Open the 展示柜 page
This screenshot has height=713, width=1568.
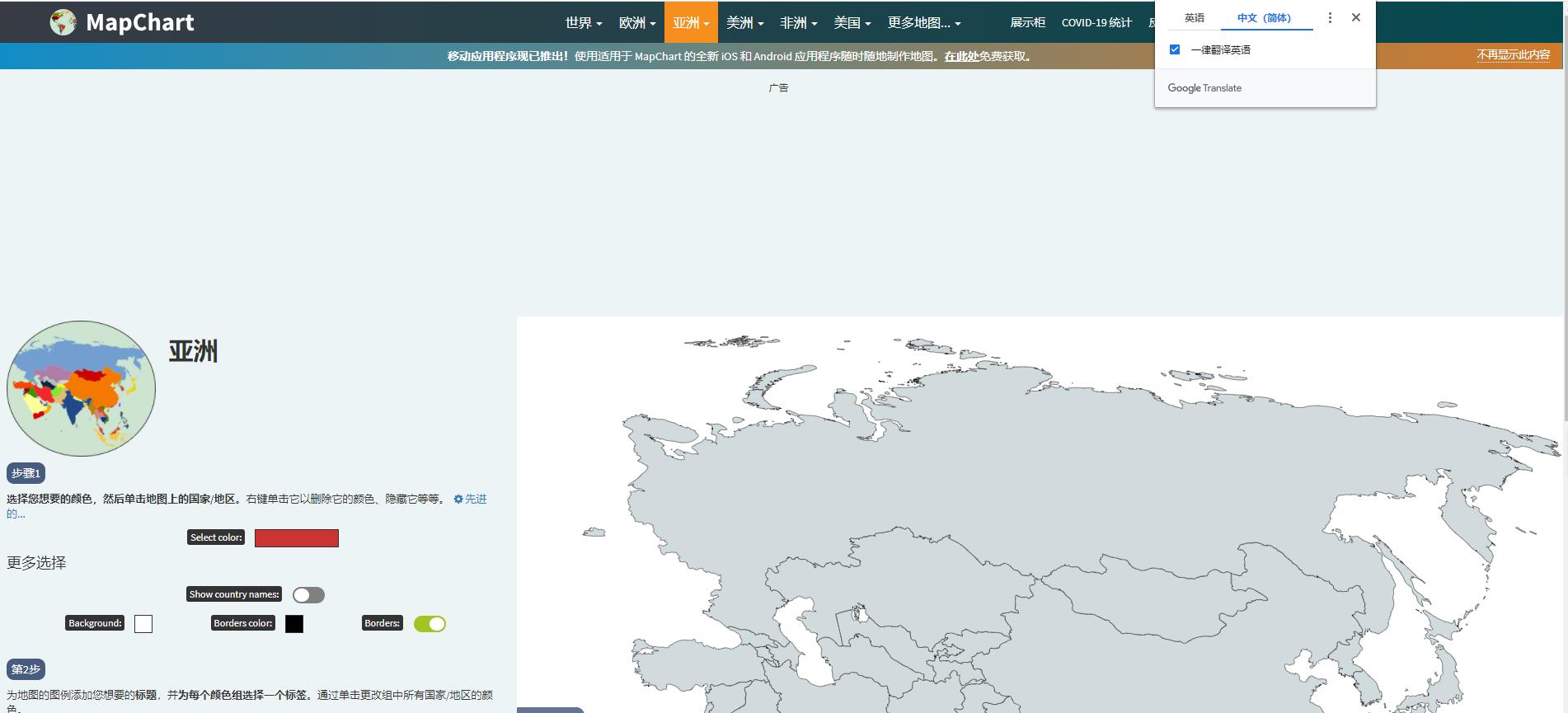[x=1027, y=23]
